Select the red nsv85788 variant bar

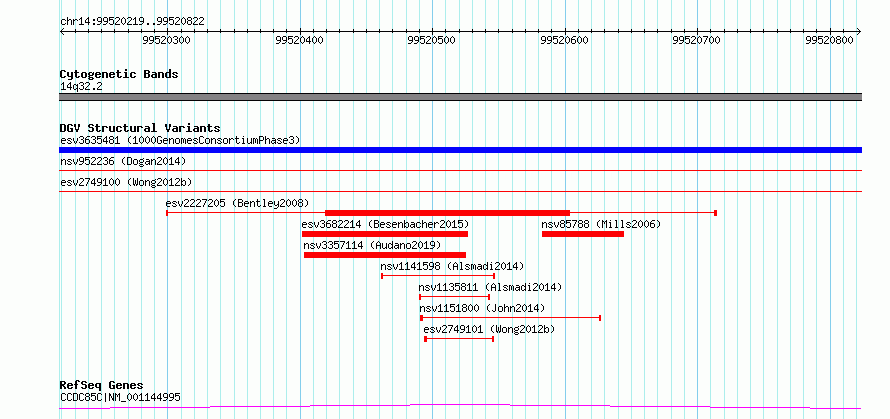click(583, 234)
